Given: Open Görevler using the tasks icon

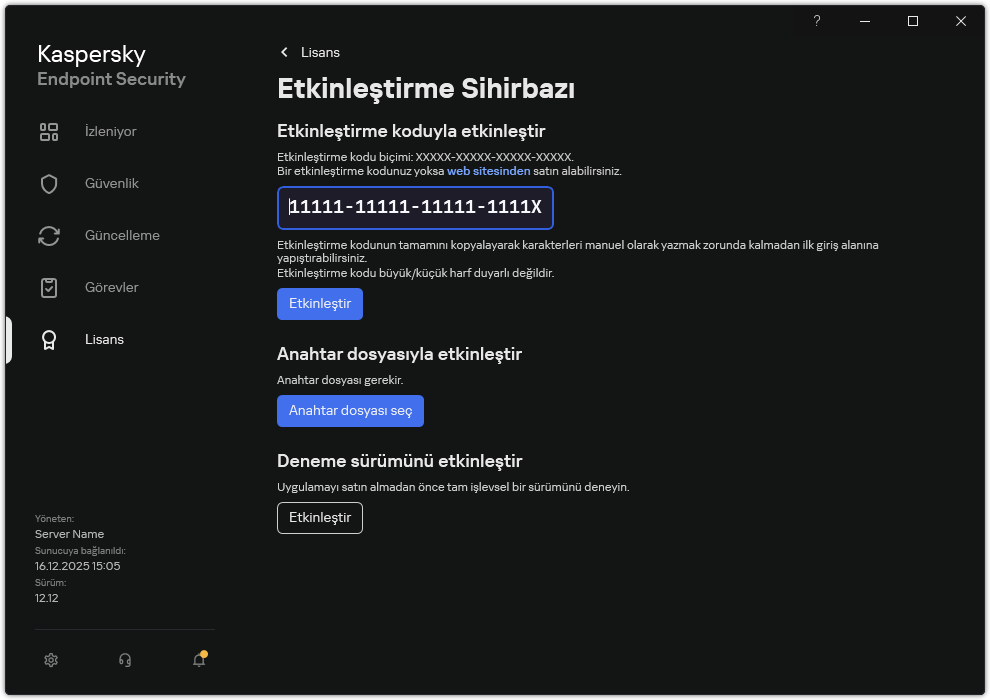Looking at the screenshot, I should tap(49, 287).
